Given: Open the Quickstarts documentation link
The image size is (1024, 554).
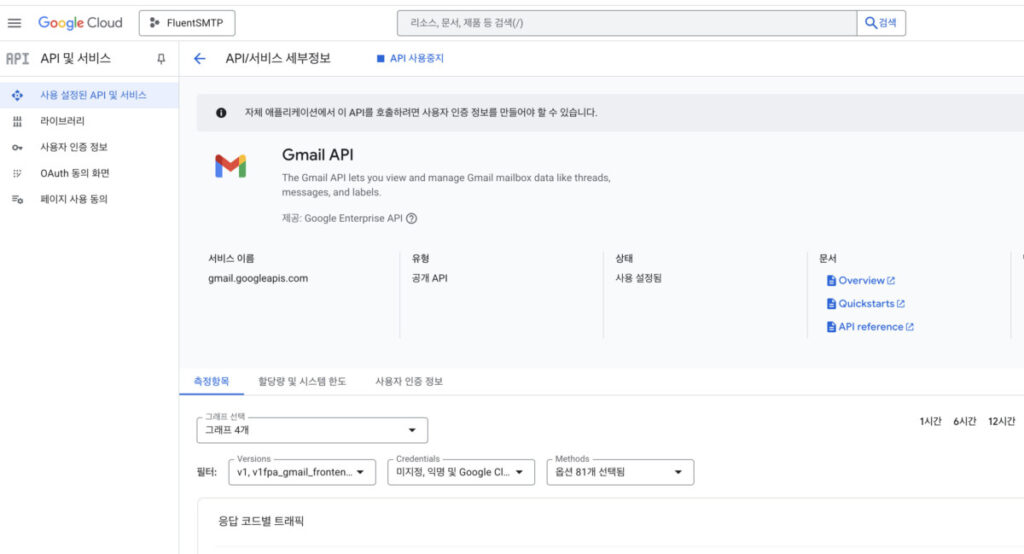Looking at the screenshot, I should point(866,304).
